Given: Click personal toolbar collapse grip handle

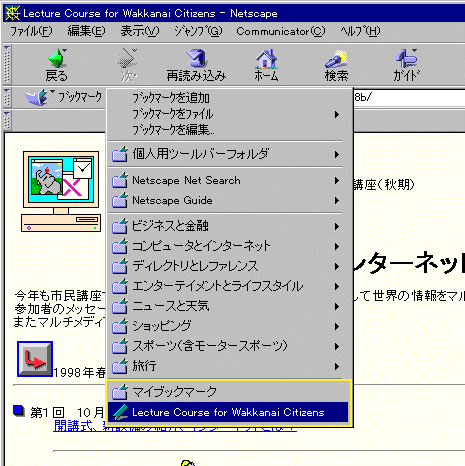Looking at the screenshot, I should tap(7, 120).
